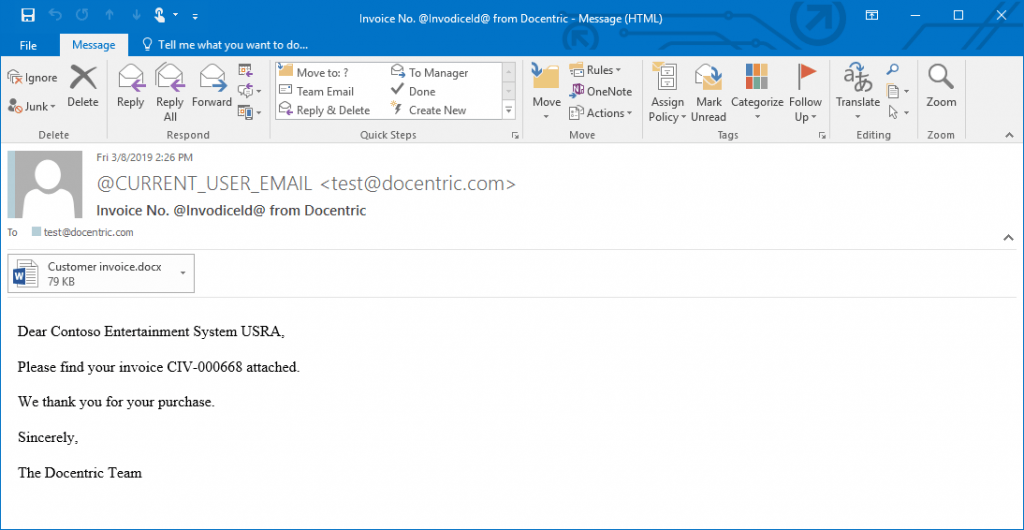1024x530 pixels.
Task: Open the Follow Up flag menu
Action: [x=805, y=92]
